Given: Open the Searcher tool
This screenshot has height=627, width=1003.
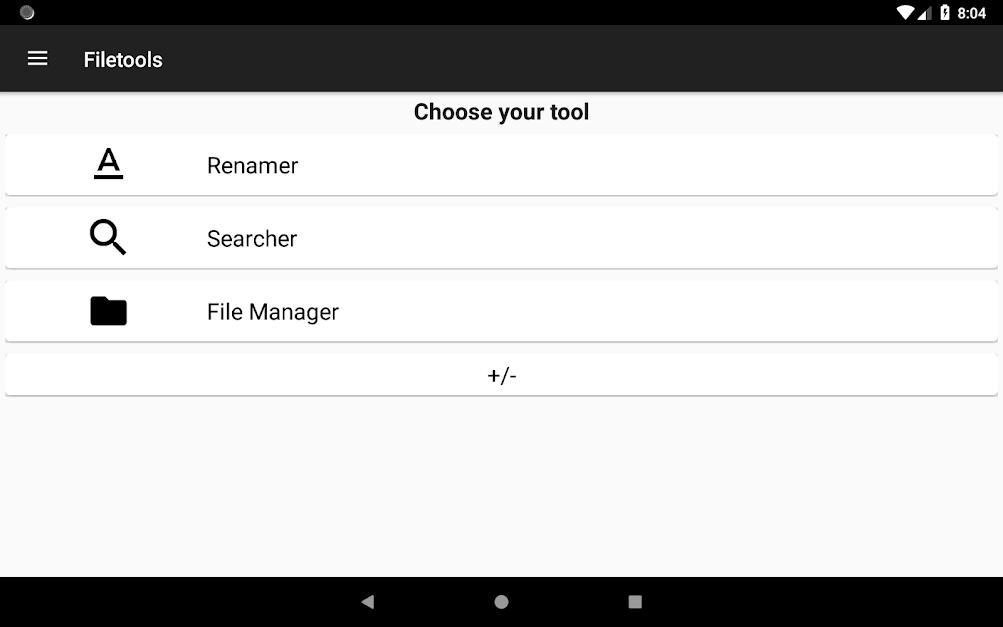Looking at the screenshot, I should [x=502, y=238].
